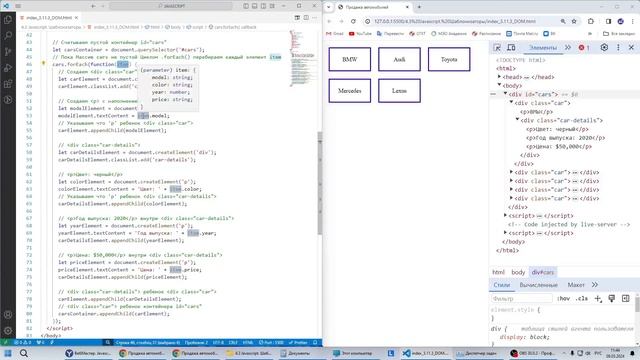This screenshot has width=640, height=360.
Task: Click the BMW car card
Action: pos(350,59)
